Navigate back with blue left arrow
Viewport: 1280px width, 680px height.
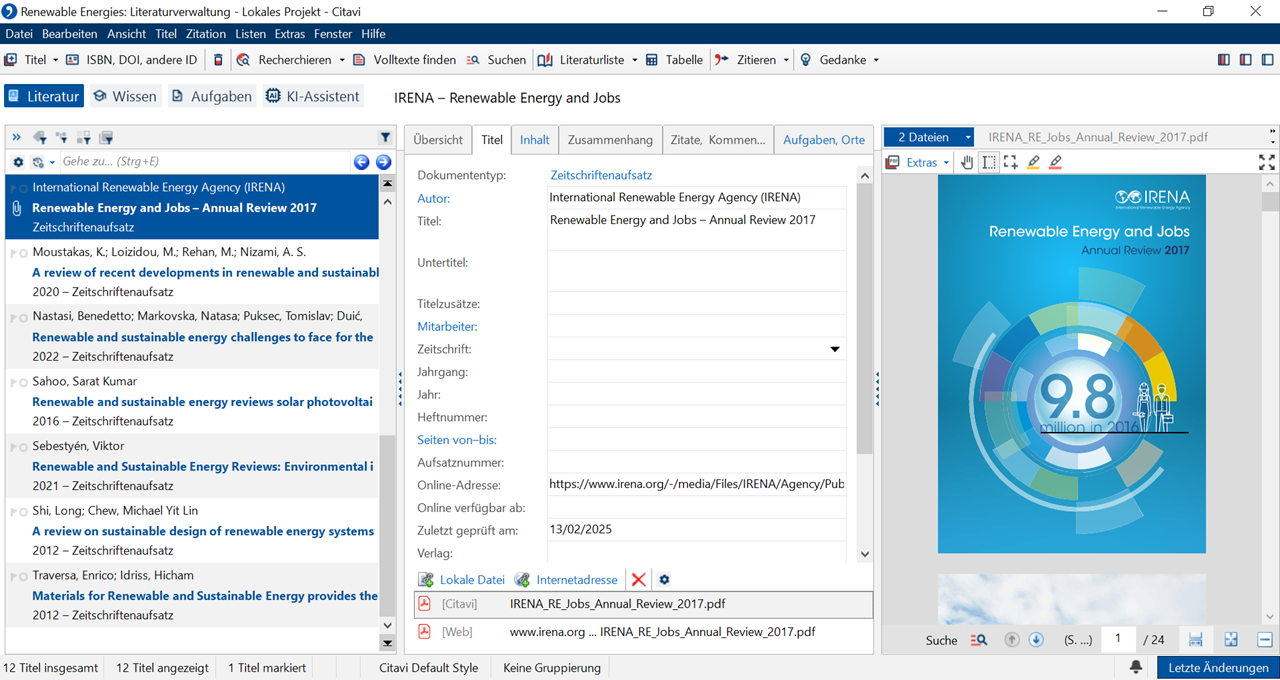click(362, 162)
